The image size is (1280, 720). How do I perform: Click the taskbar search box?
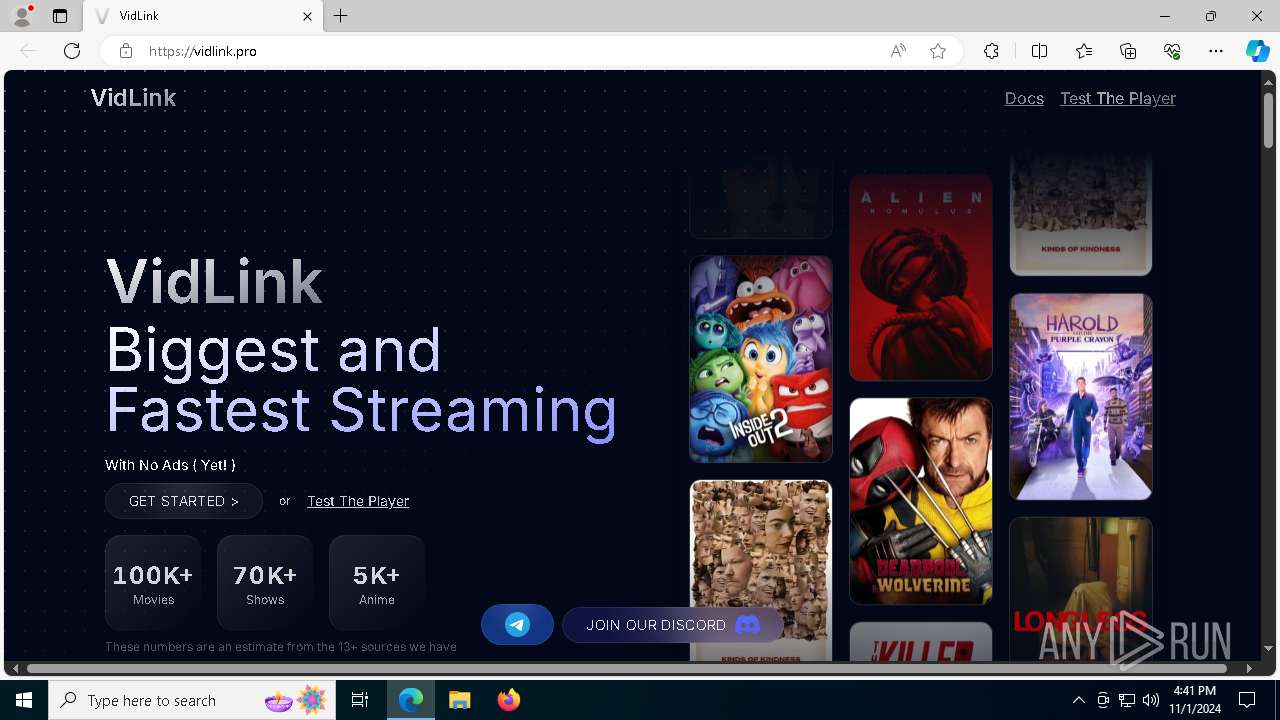click(x=192, y=700)
